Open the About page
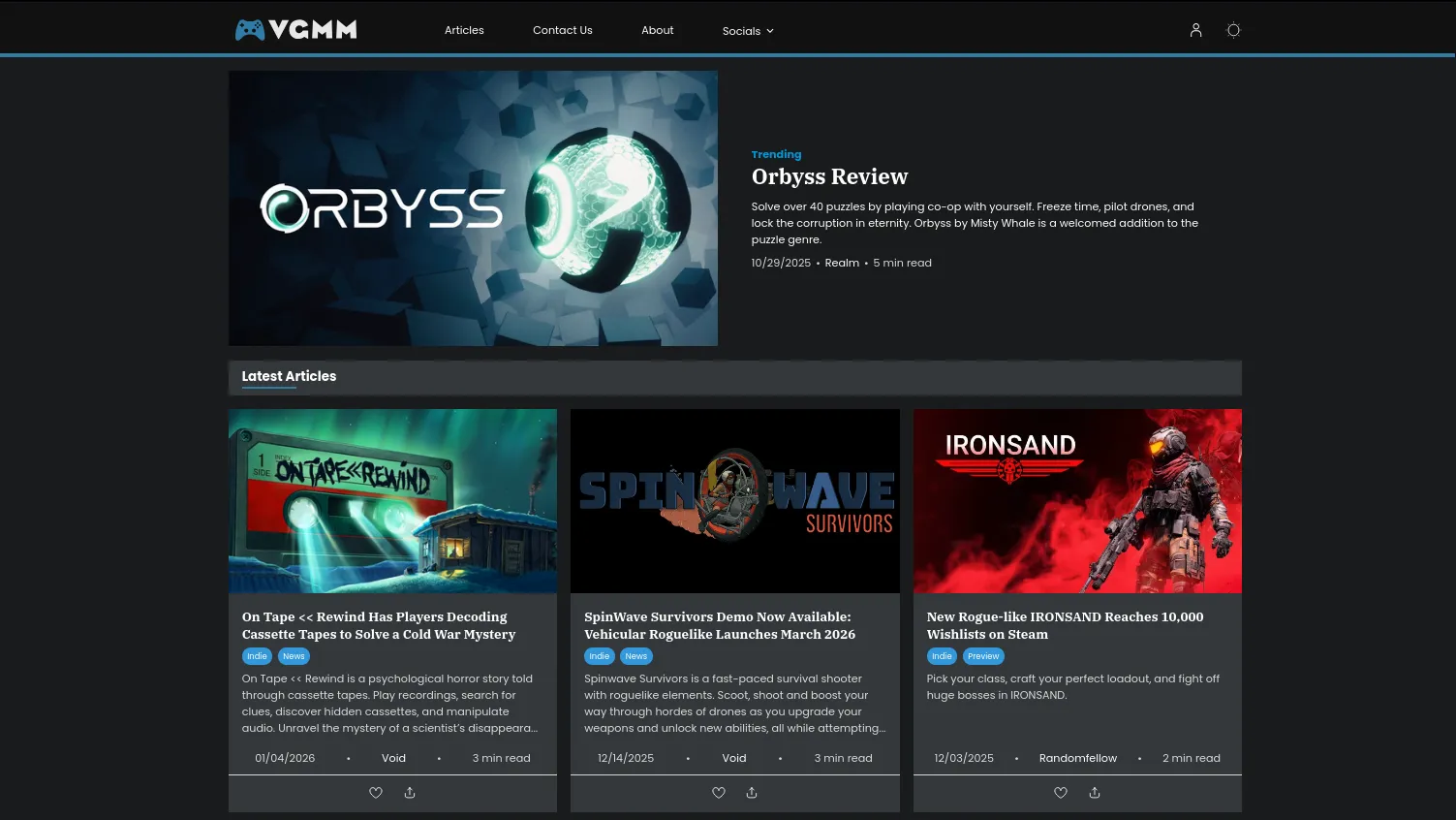Screen dimensions: 1456x820 pyautogui.click(x=658, y=30)
